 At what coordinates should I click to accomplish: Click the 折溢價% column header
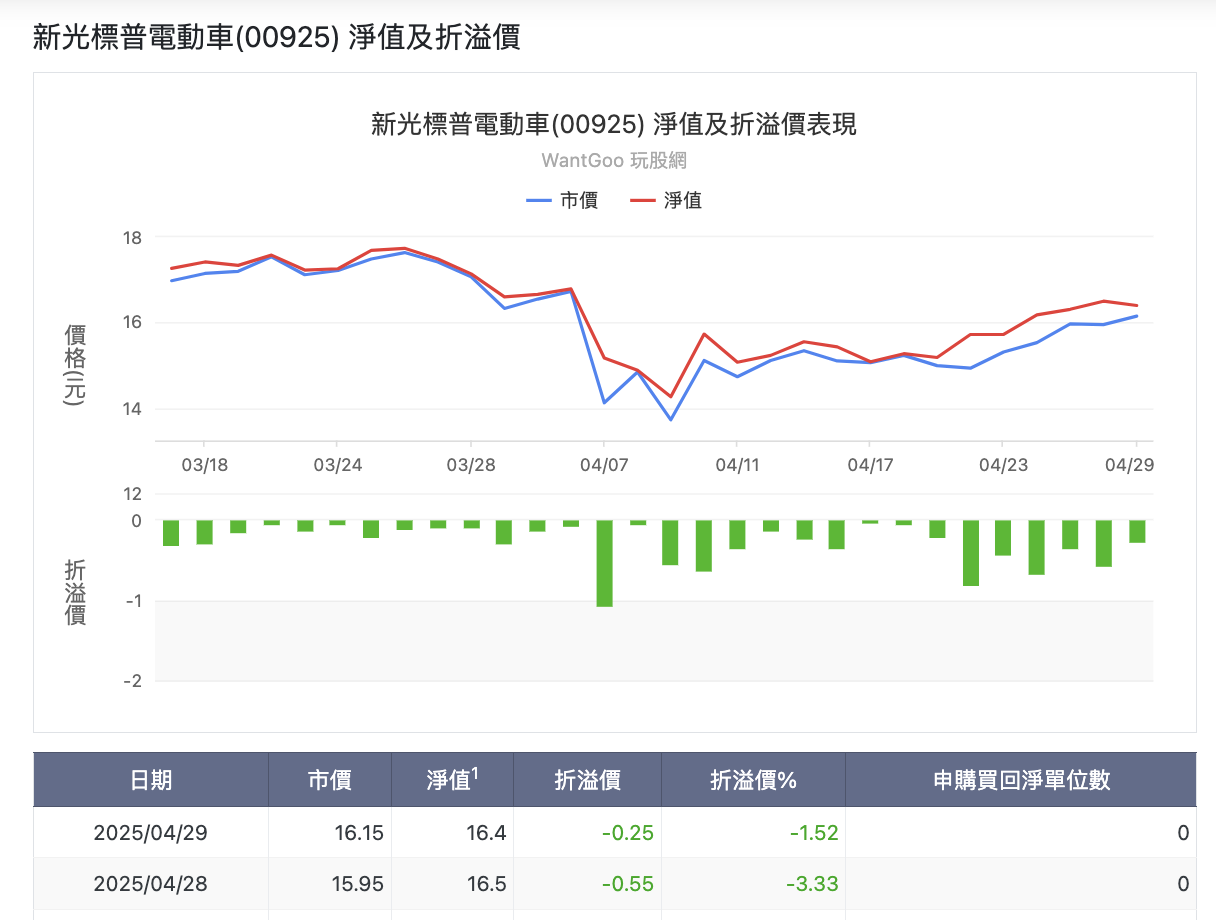(753, 780)
